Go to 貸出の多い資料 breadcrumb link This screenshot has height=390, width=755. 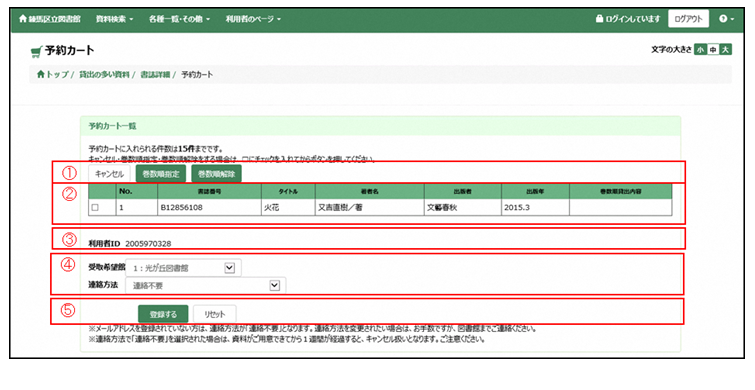coord(104,75)
